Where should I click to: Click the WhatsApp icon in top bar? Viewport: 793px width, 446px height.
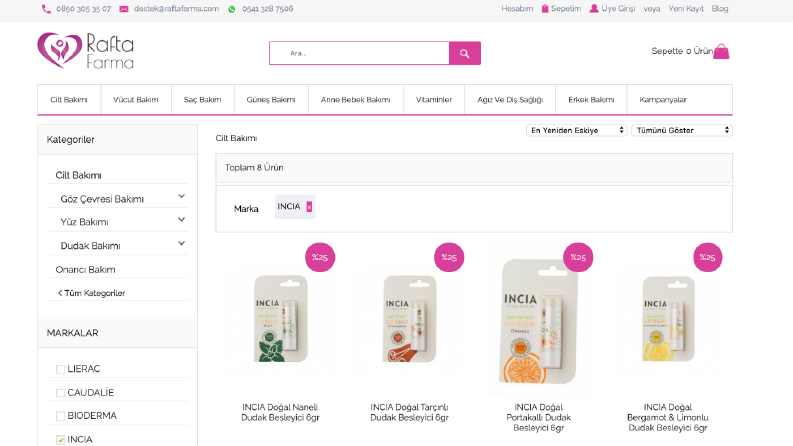(232, 9)
